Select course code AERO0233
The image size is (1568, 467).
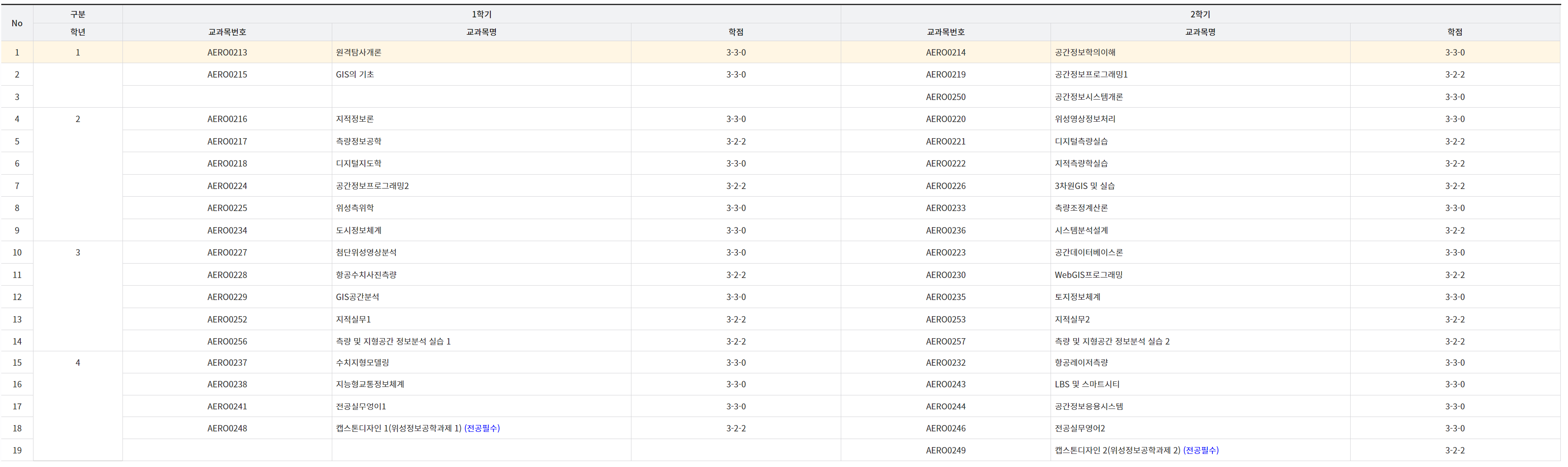coord(945,208)
